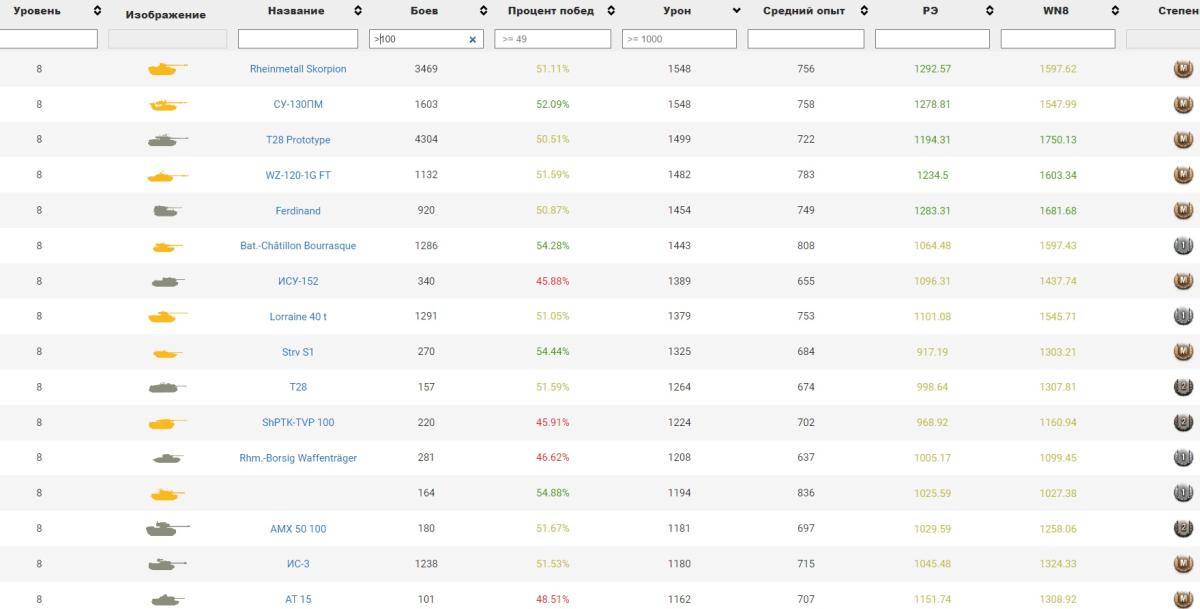This screenshot has height=609, width=1200.
Task: Click the Strv S1 tank image
Action: (x=167, y=352)
